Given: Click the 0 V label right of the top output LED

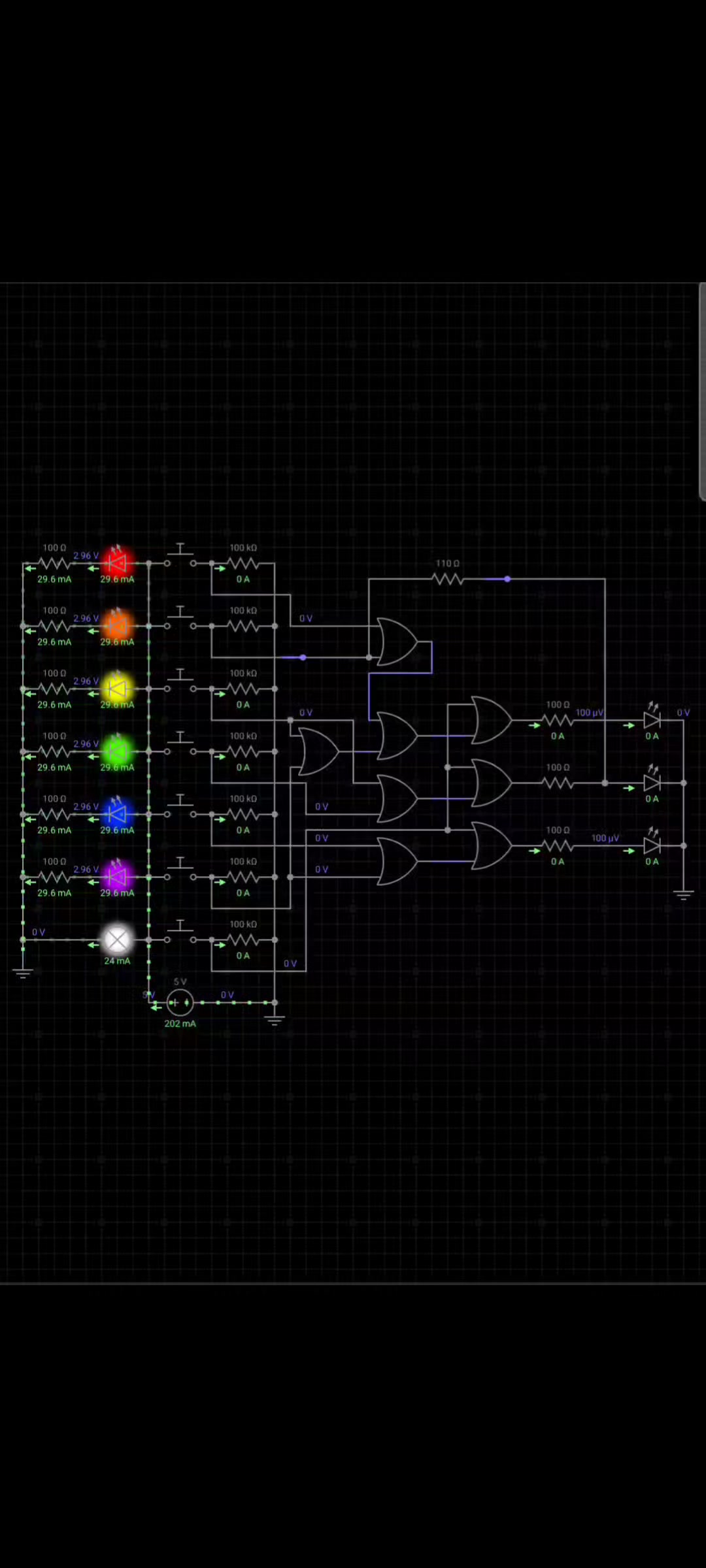Looking at the screenshot, I should point(683,712).
